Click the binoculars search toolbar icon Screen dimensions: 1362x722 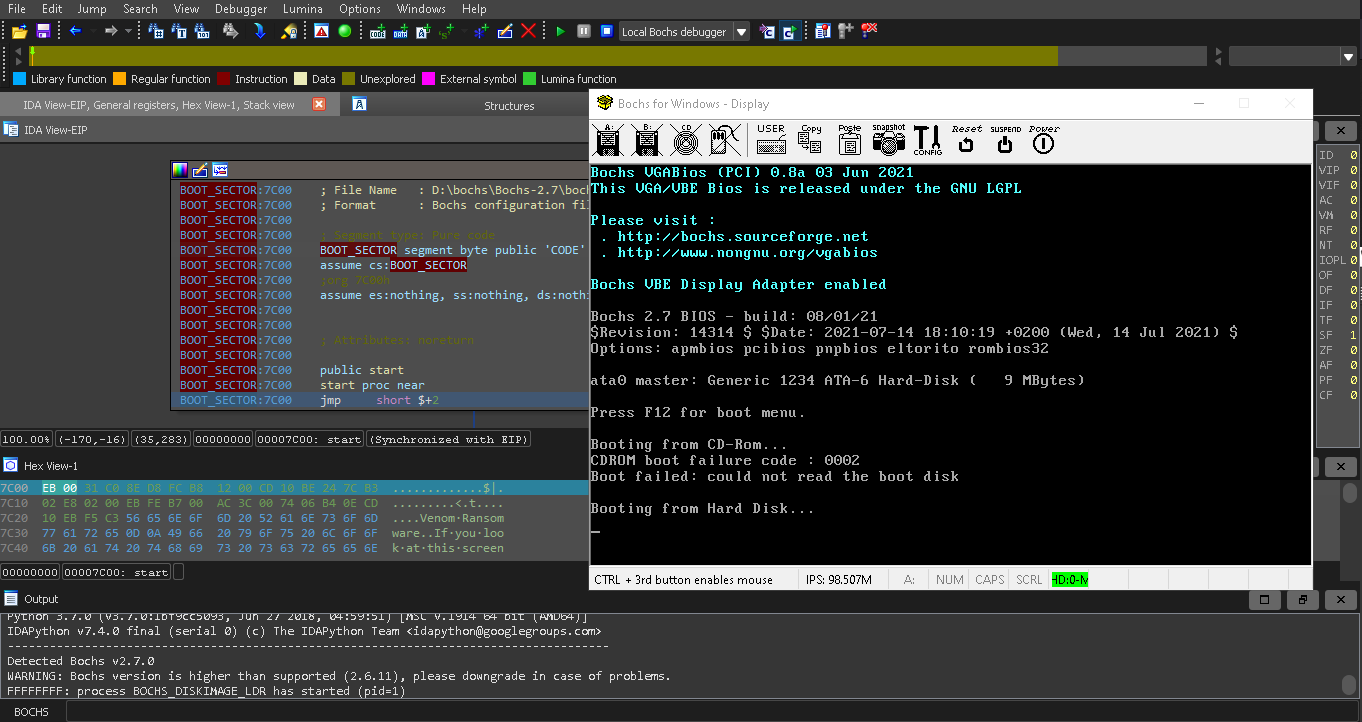click(x=230, y=31)
